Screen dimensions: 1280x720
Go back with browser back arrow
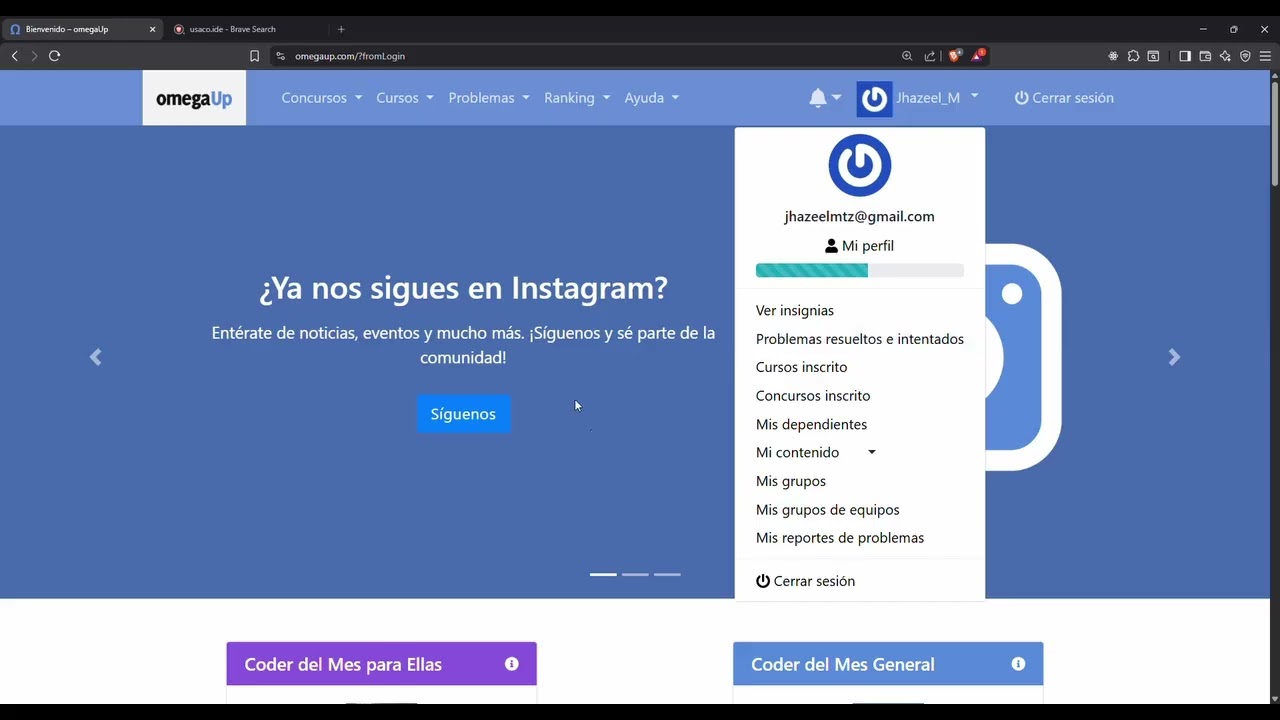coord(14,56)
